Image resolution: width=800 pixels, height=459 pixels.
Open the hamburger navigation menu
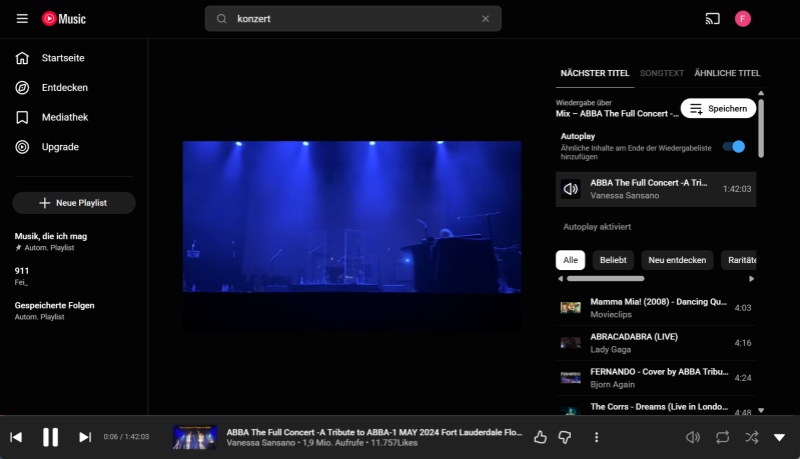22,19
